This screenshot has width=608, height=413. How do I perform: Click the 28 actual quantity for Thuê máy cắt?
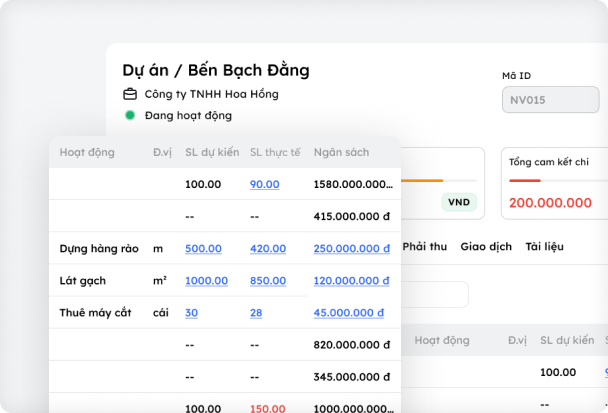256,313
